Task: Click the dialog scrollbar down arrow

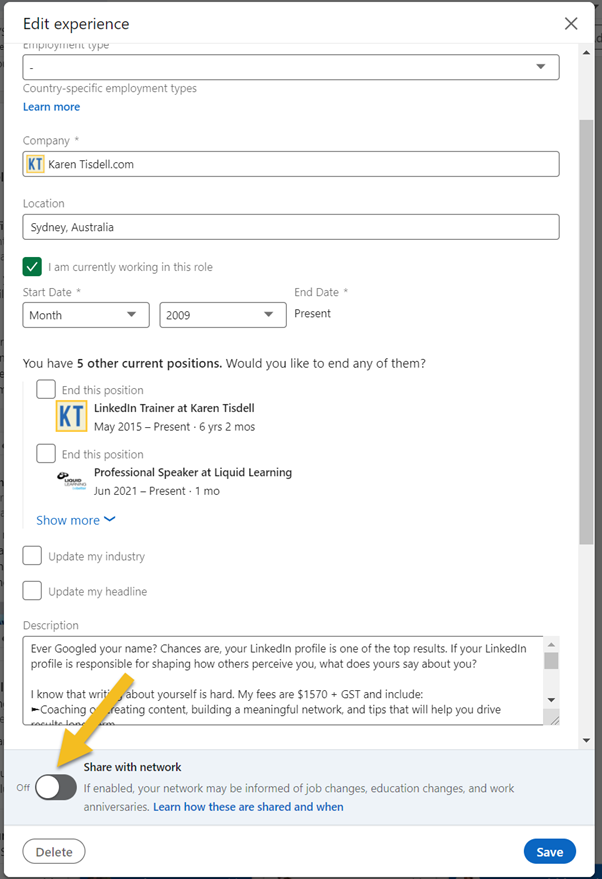Action: (586, 740)
